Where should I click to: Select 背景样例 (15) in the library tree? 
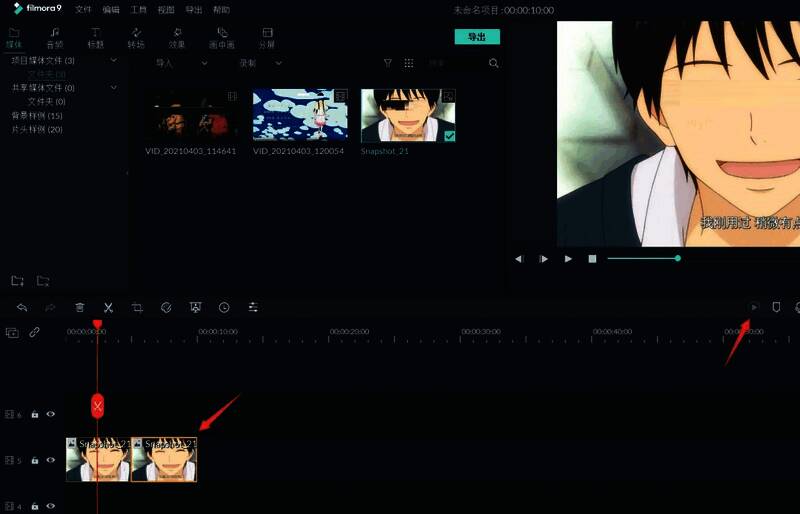37,115
